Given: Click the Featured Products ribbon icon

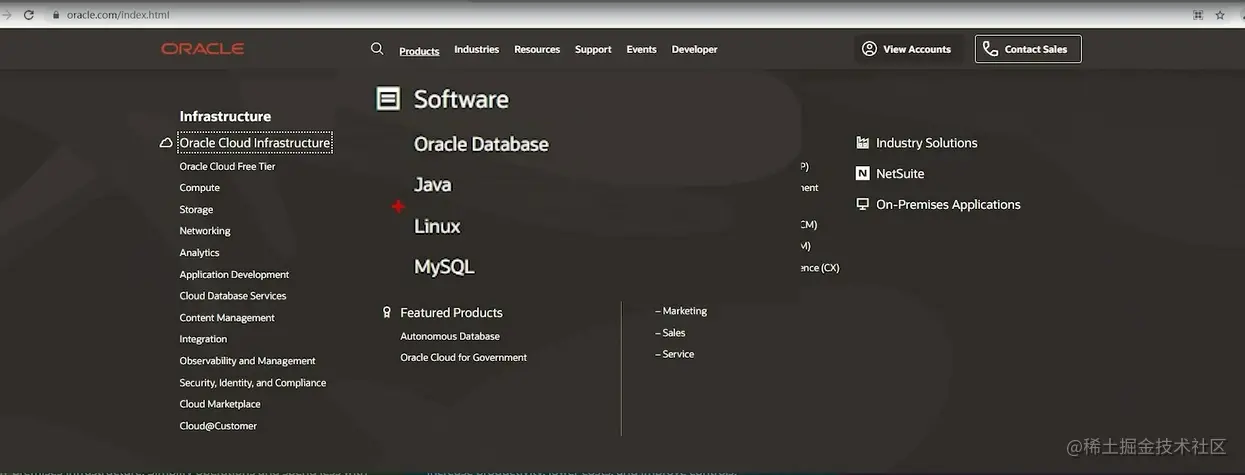Looking at the screenshot, I should (387, 313).
